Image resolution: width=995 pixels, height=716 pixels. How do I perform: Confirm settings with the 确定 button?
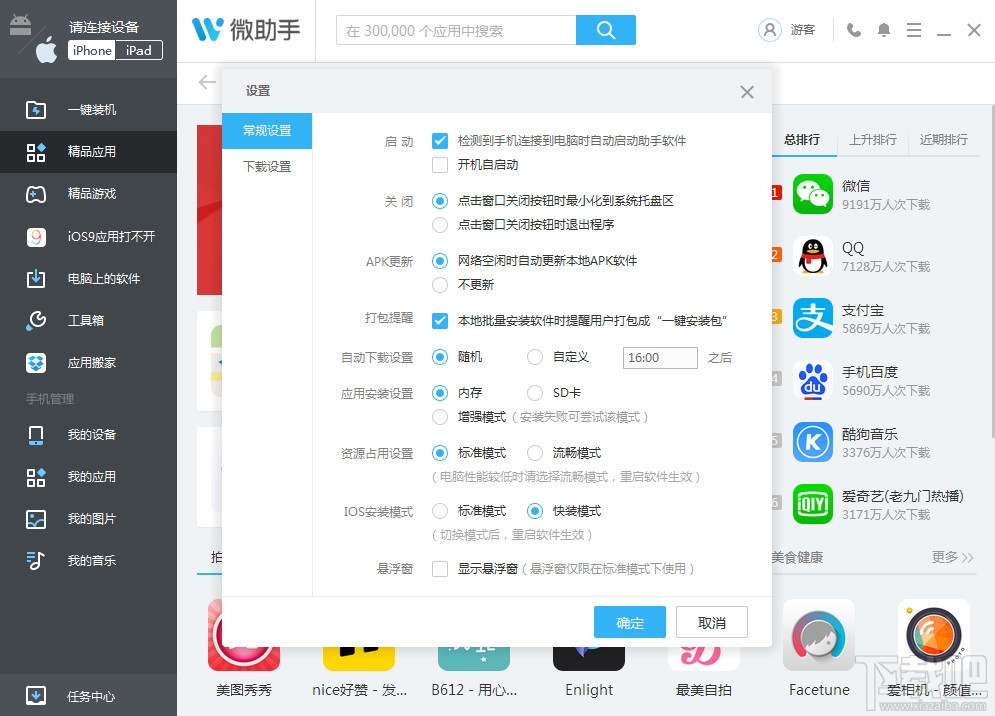(629, 622)
